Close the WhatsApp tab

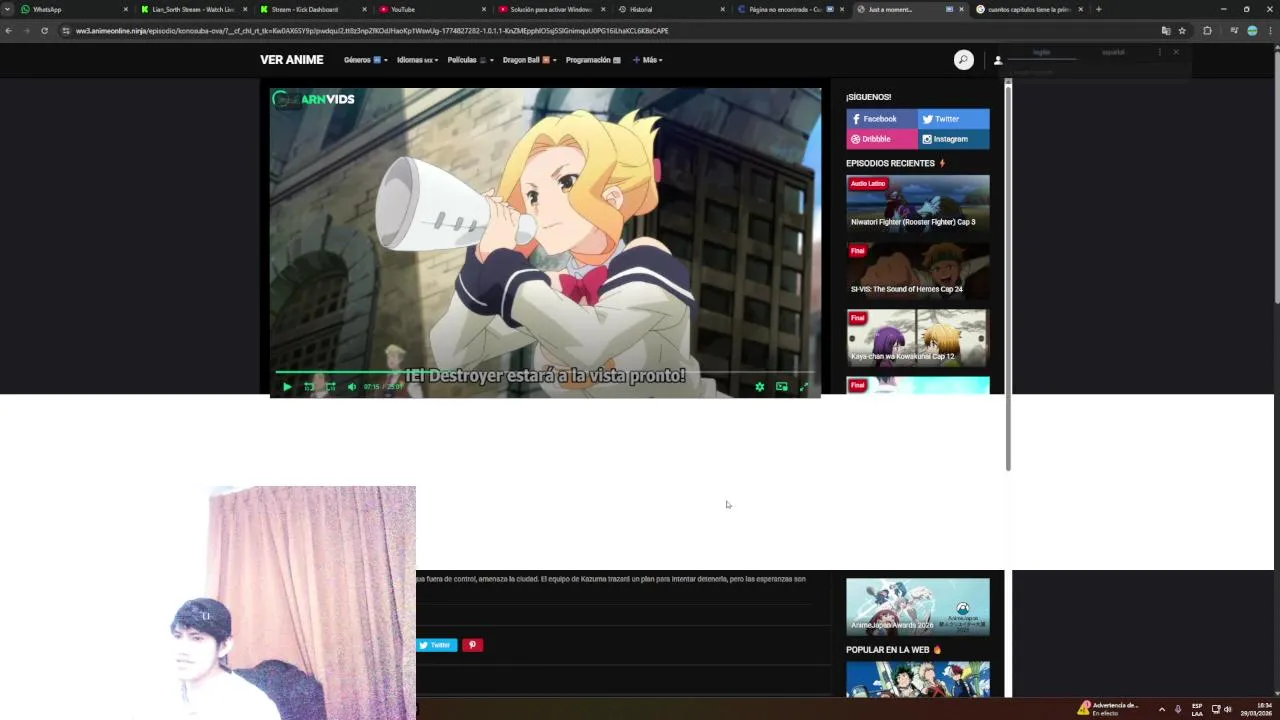[x=125, y=9]
